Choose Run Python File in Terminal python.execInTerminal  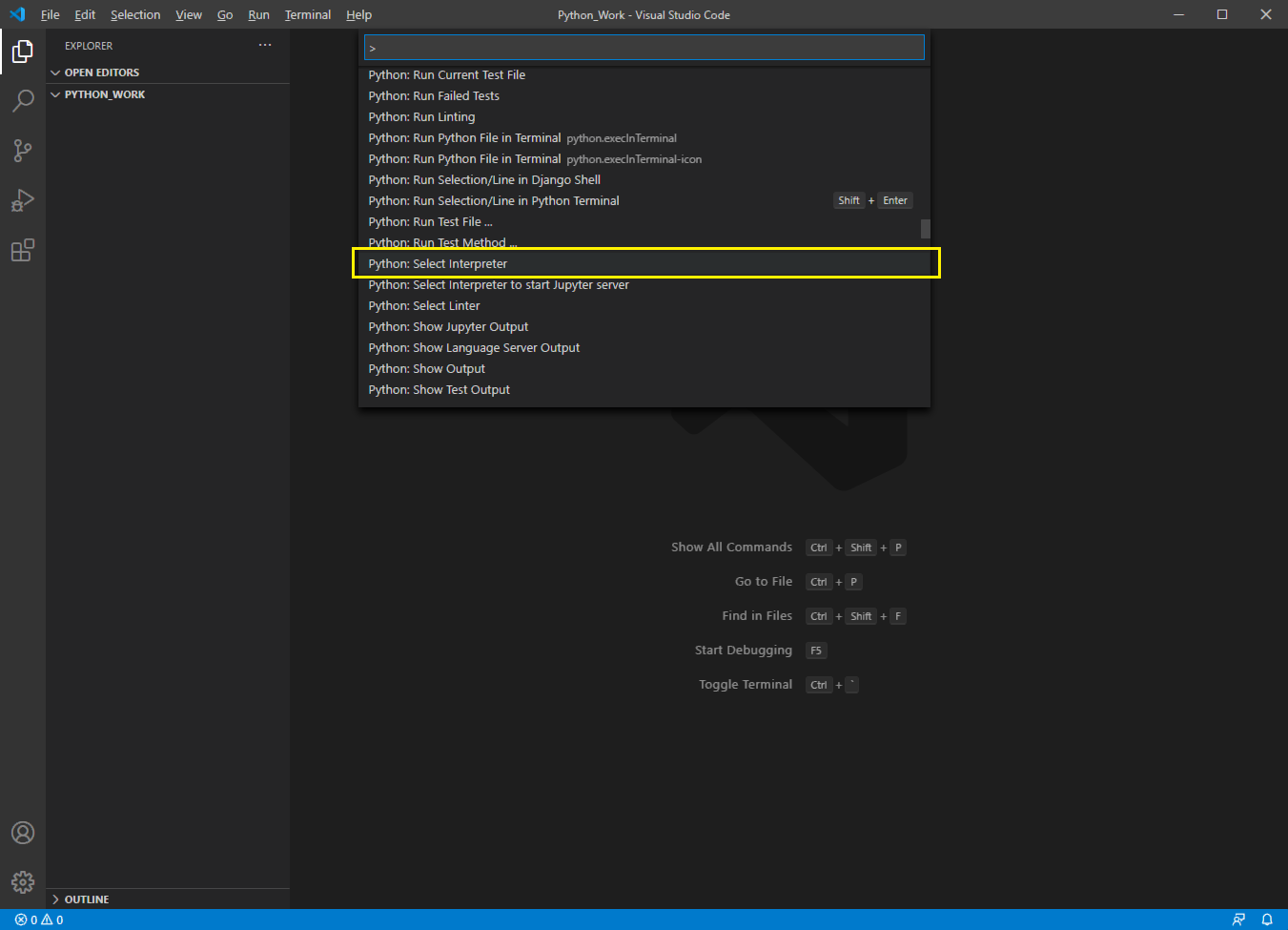(x=644, y=137)
